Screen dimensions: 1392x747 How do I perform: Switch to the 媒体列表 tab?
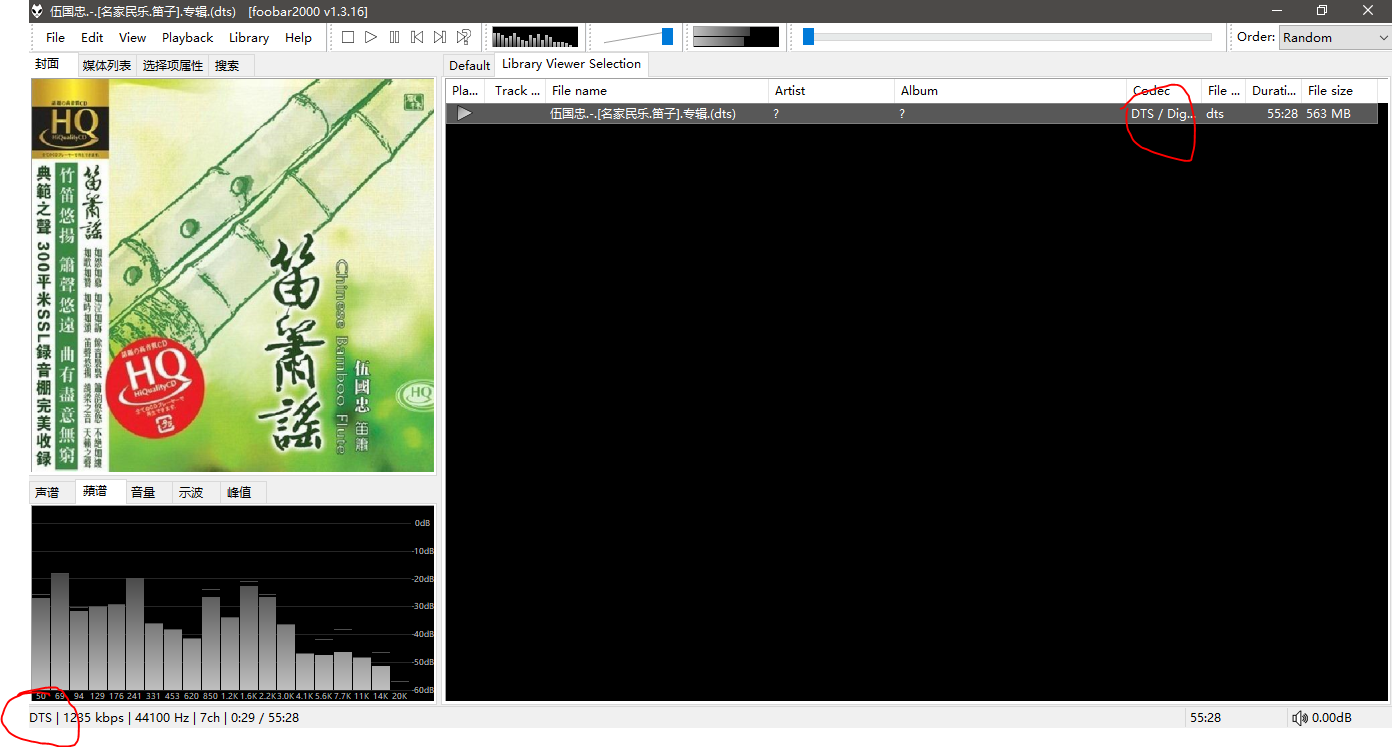pyautogui.click(x=107, y=65)
